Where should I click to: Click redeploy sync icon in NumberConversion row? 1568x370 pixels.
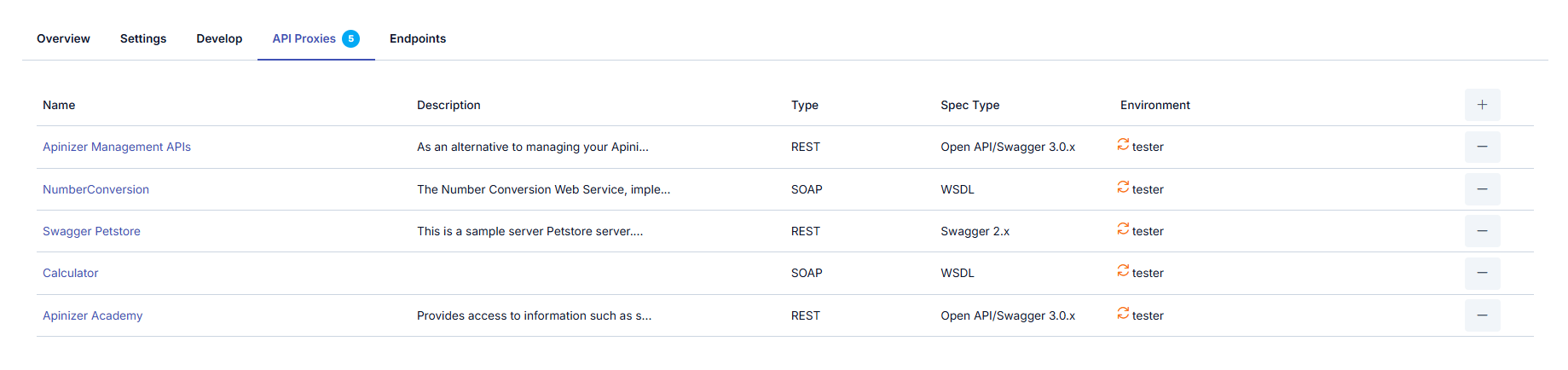click(1123, 188)
